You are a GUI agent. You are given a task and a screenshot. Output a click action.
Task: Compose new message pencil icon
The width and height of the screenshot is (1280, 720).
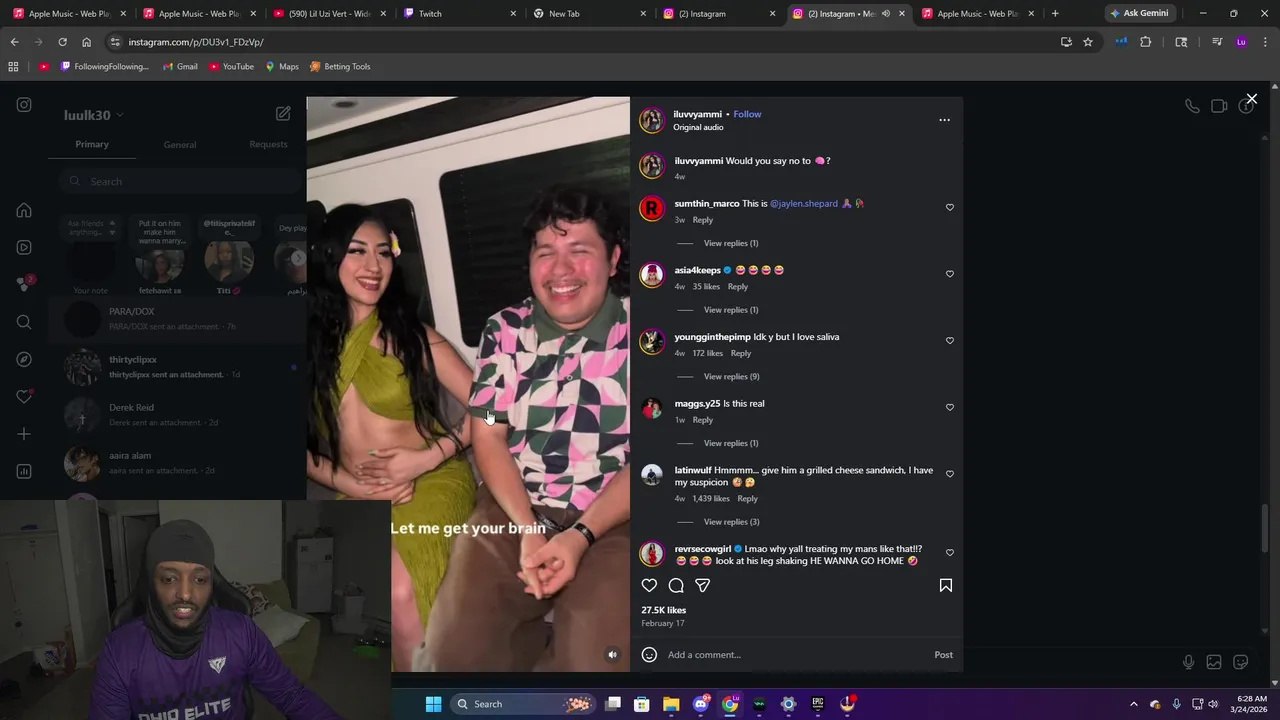283,114
